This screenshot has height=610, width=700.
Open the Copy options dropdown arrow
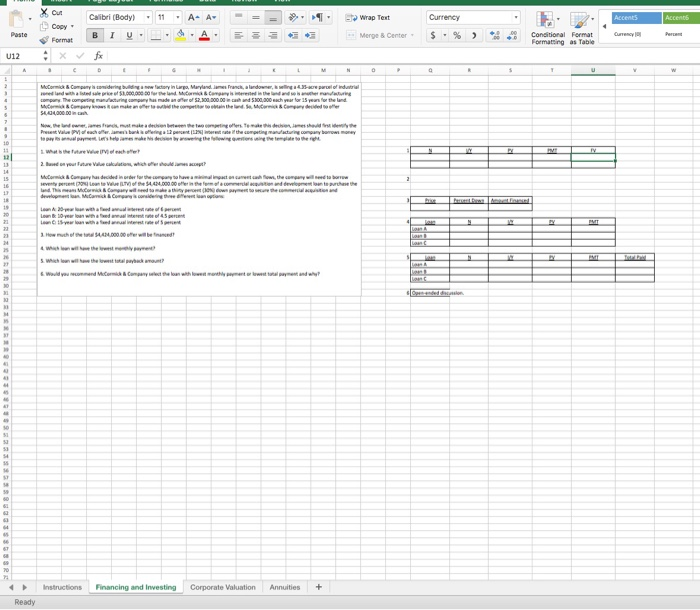(72, 26)
